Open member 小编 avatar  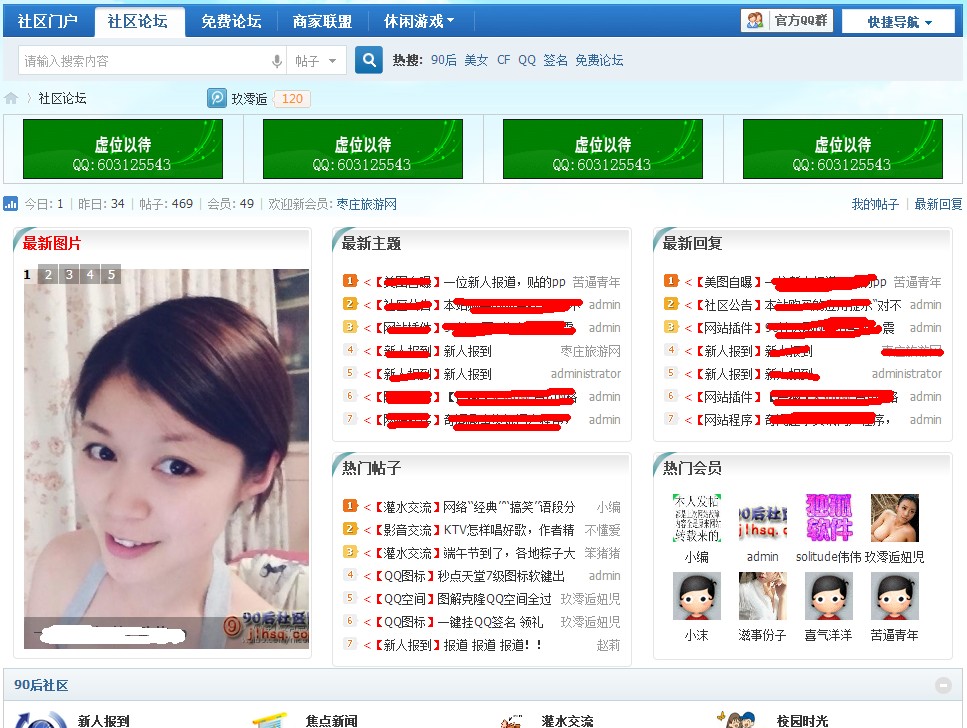[697, 518]
